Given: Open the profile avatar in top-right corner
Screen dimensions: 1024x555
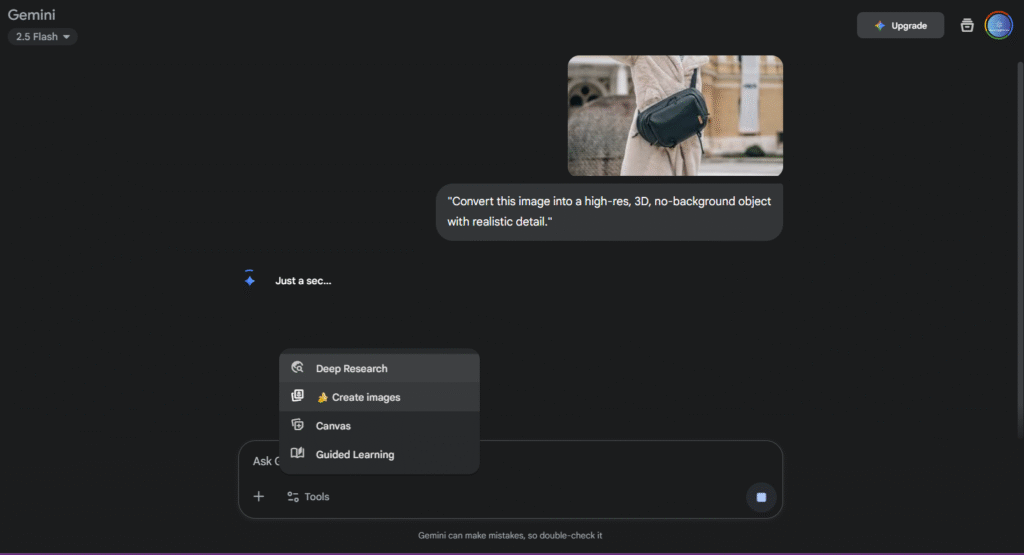Looking at the screenshot, I should tap(998, 26).
